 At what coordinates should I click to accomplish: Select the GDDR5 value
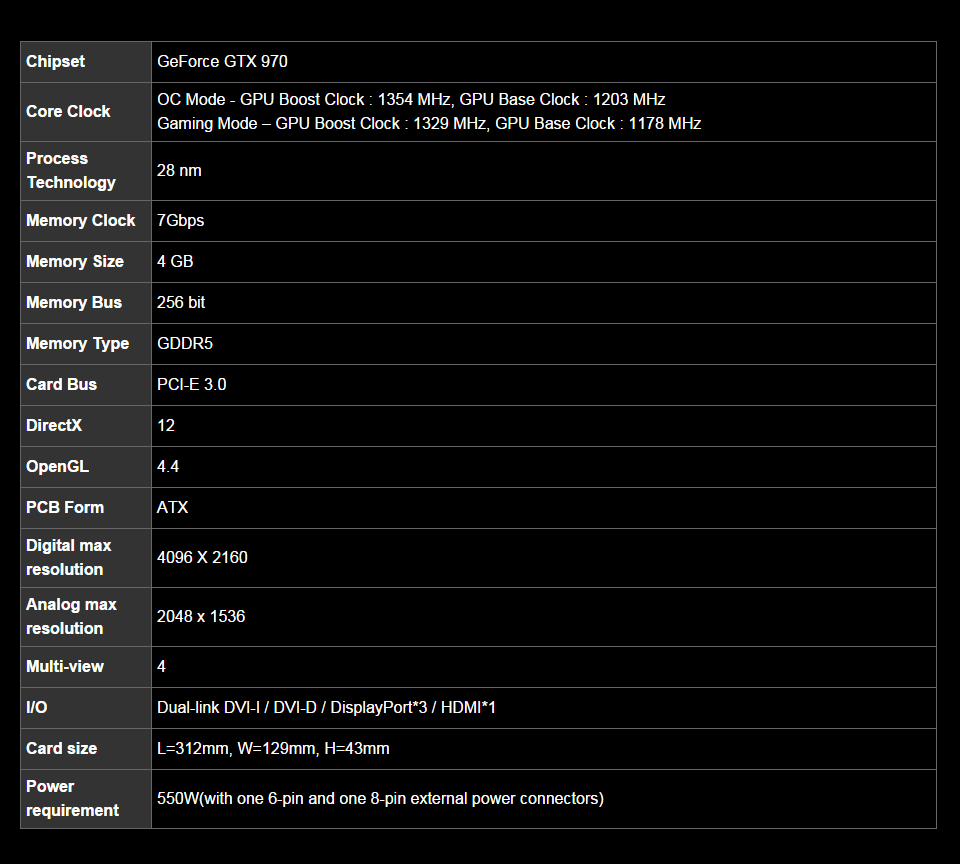pos(185,344)
